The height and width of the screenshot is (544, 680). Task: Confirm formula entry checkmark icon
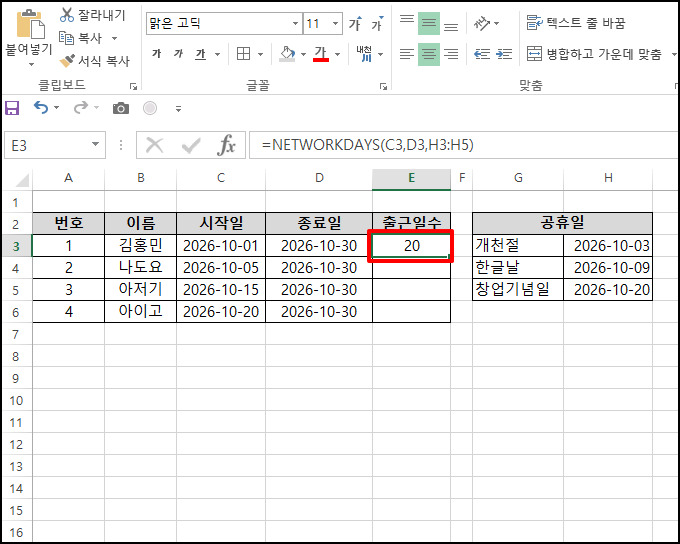click(x=191, y=145)
